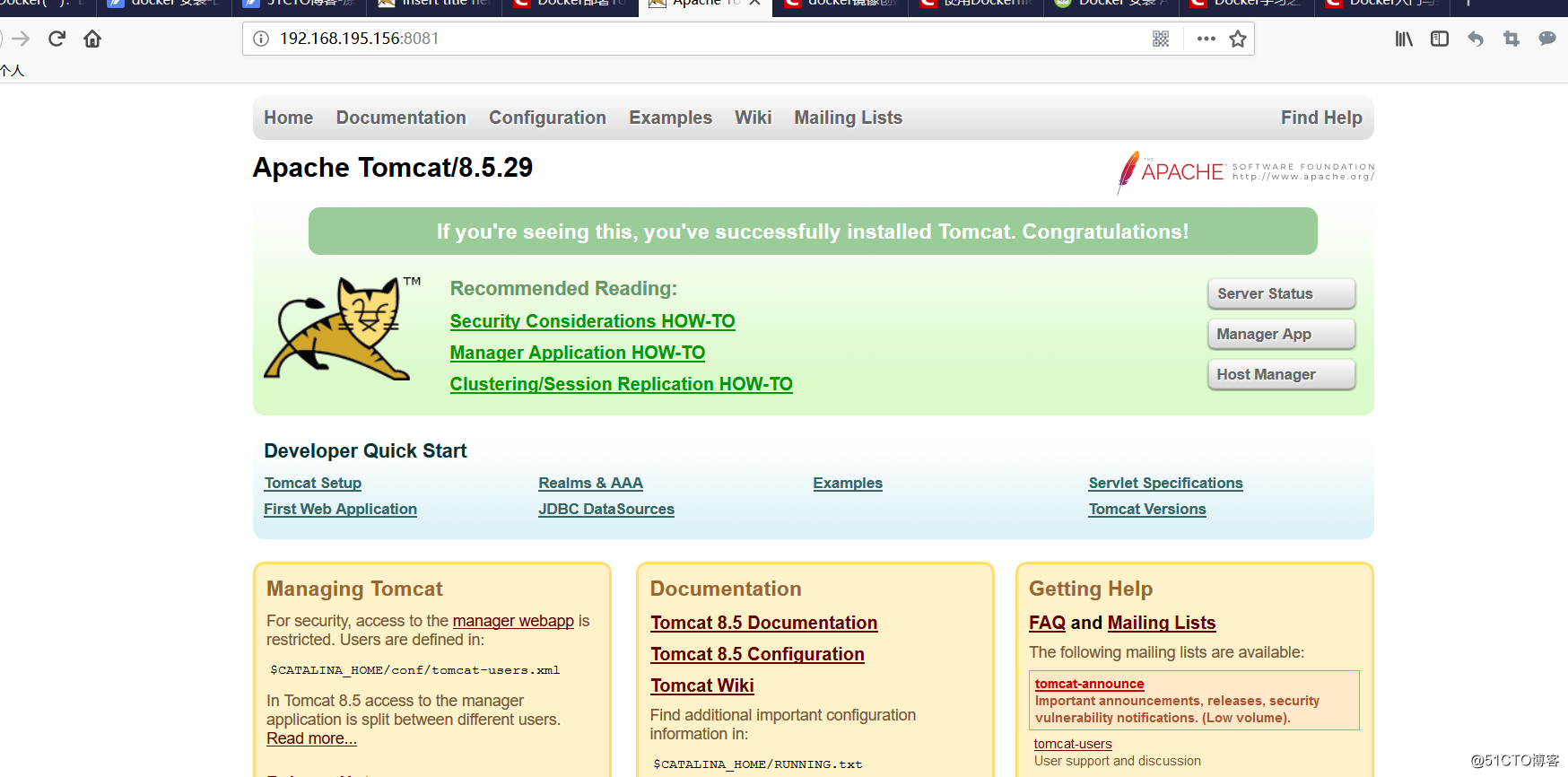Screen dimensions: 1568x777
Task: Open Documentation in Tomcat navigation bar
Action: pyautogui.click(x=401, y=118)
